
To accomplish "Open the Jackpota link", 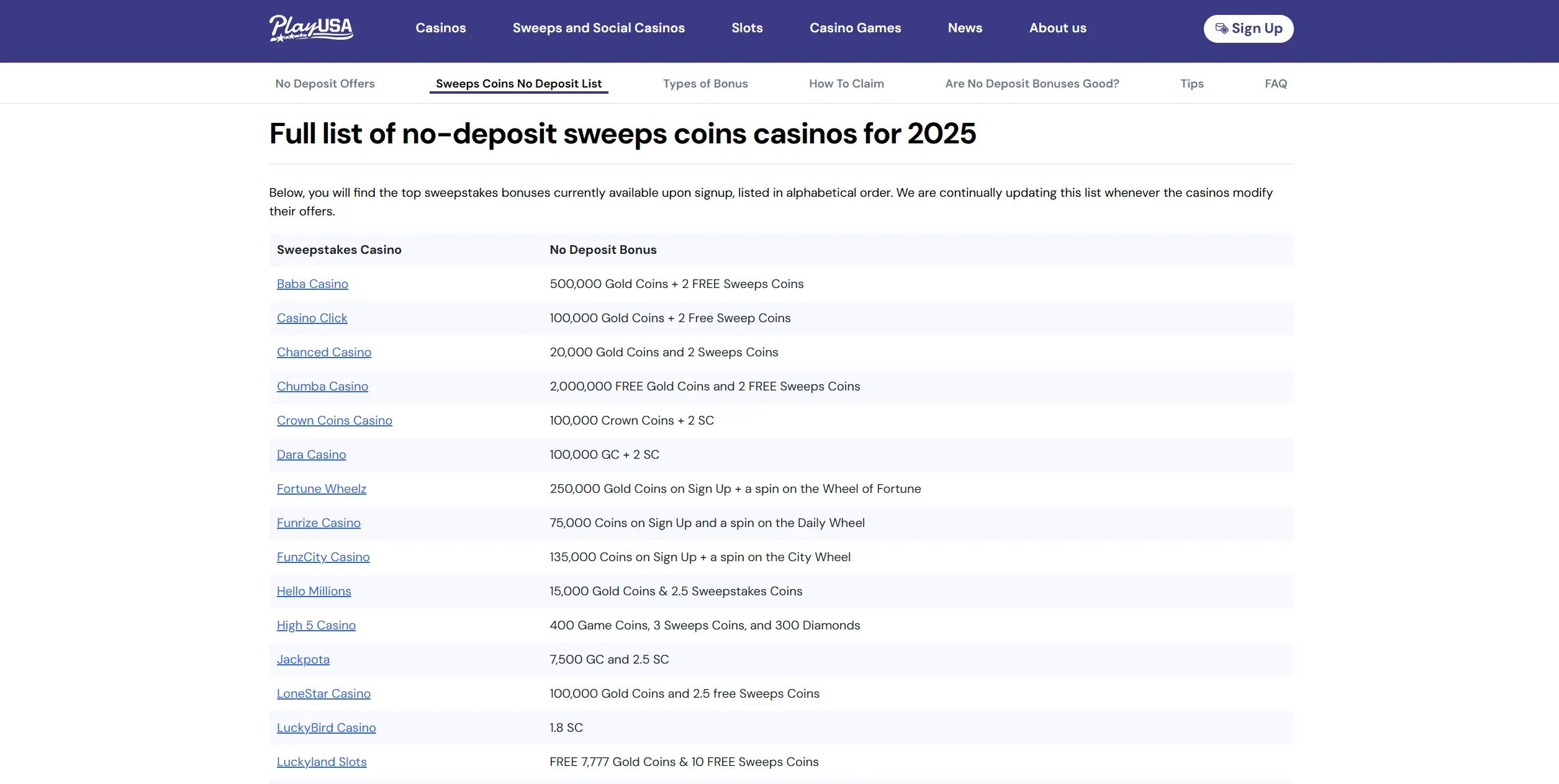I will pos(303,659).
